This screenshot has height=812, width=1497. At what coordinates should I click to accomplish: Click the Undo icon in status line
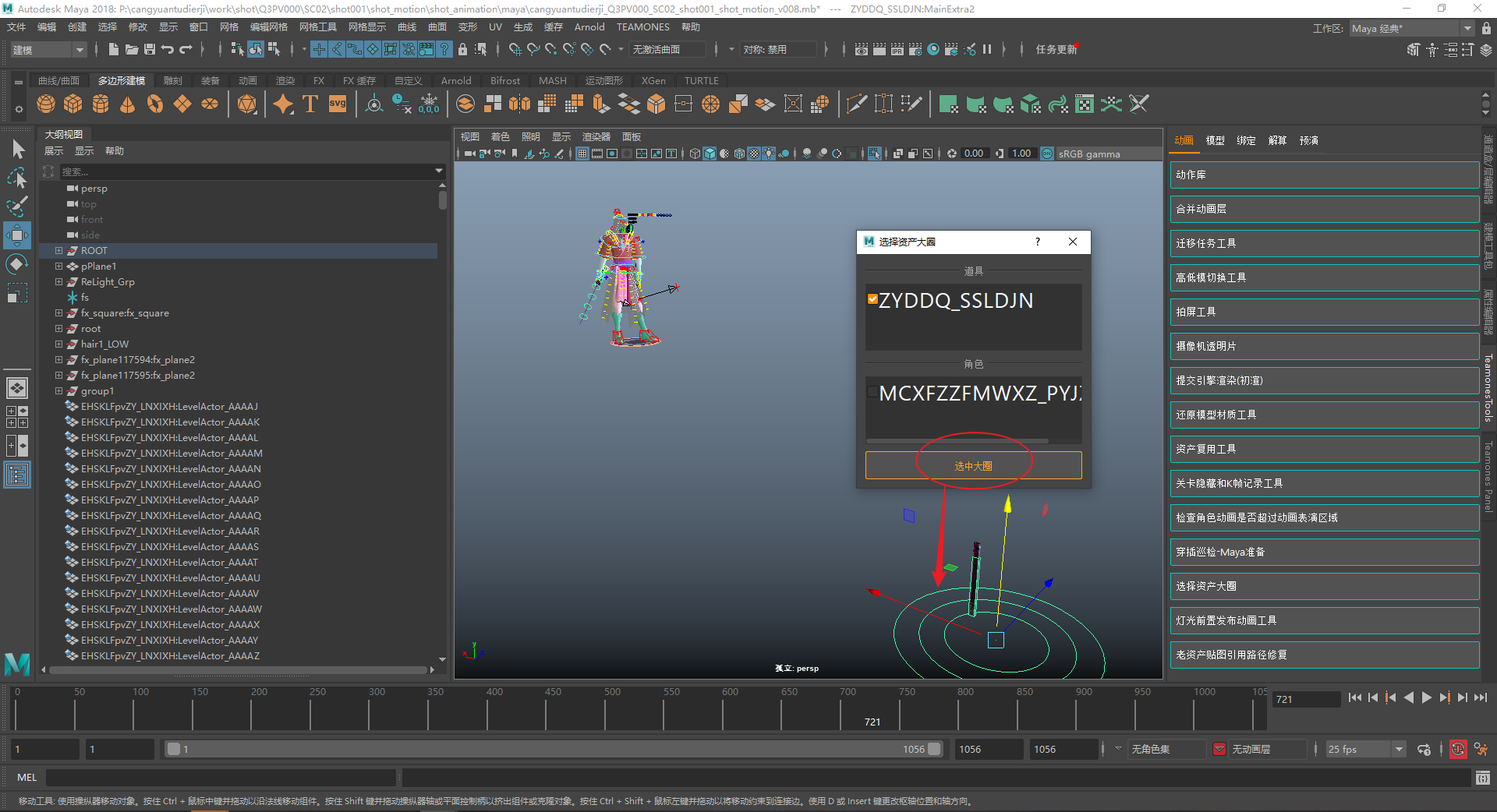coord(168,49)
